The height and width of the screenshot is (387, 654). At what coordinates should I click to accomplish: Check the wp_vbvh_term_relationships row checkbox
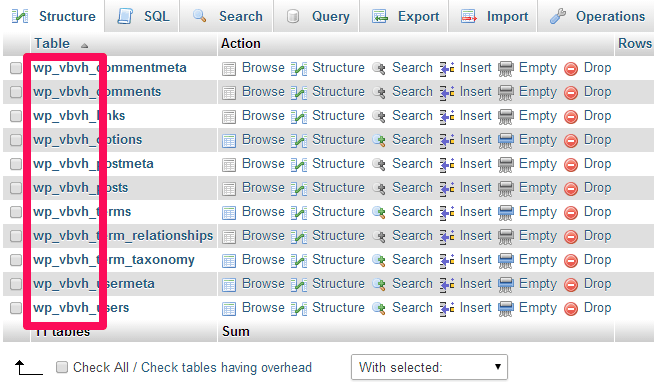pos(16,236)
